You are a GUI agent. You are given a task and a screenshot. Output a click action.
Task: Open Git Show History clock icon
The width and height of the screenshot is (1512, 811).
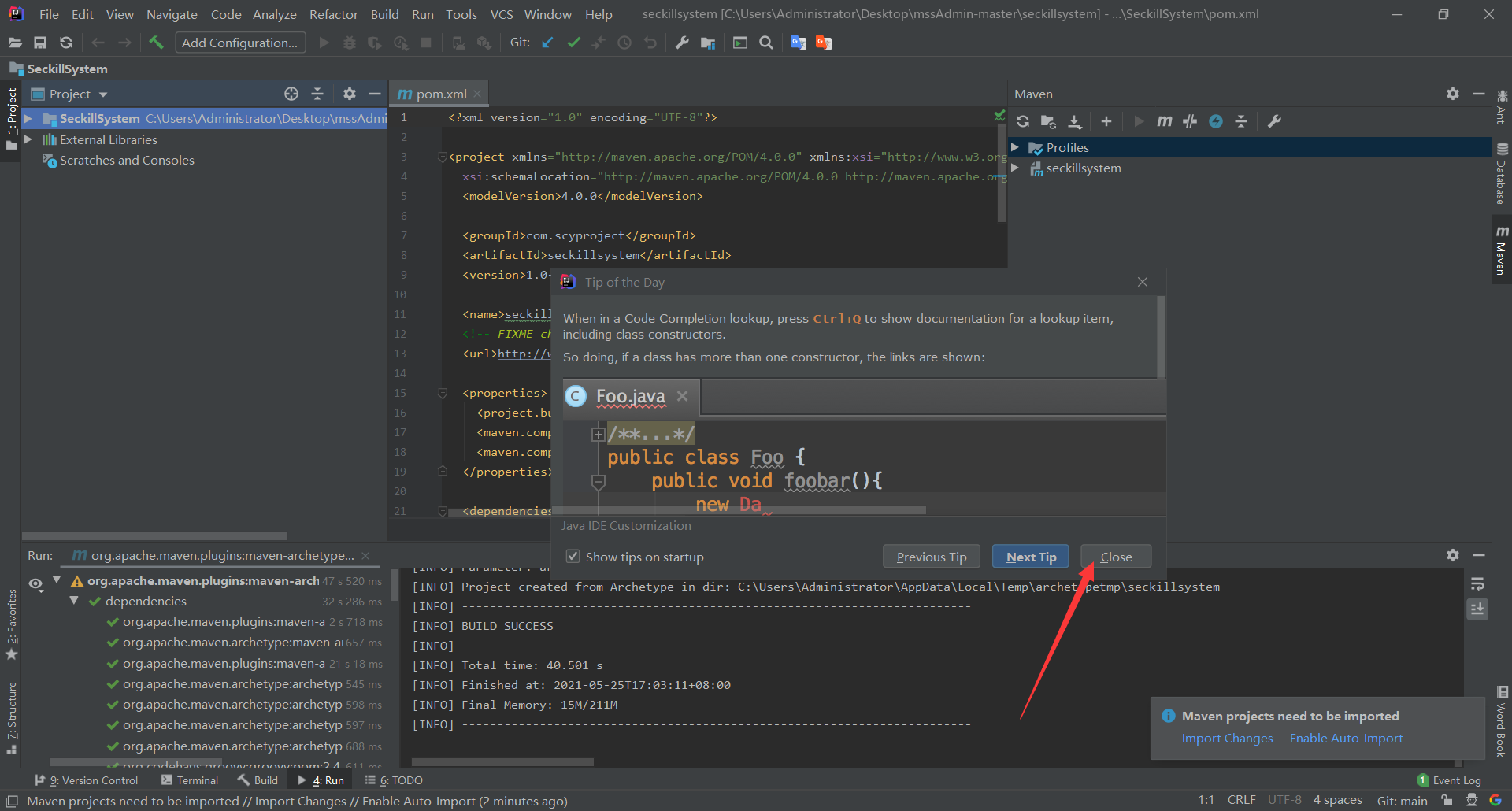[x=624, y=43]
